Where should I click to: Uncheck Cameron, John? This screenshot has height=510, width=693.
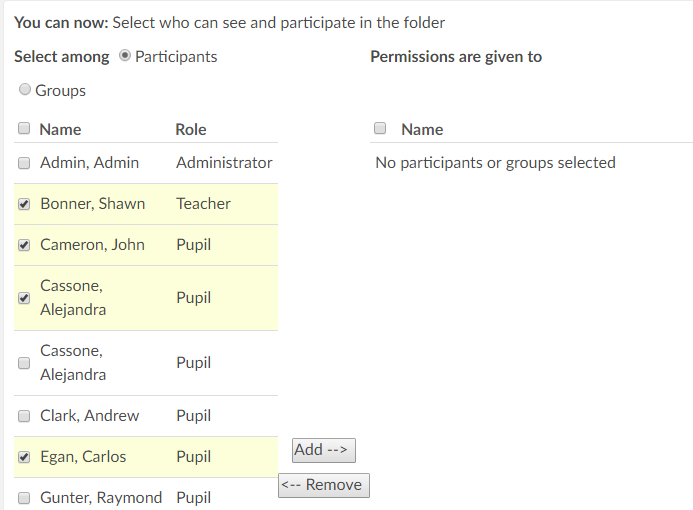point(24,245)
